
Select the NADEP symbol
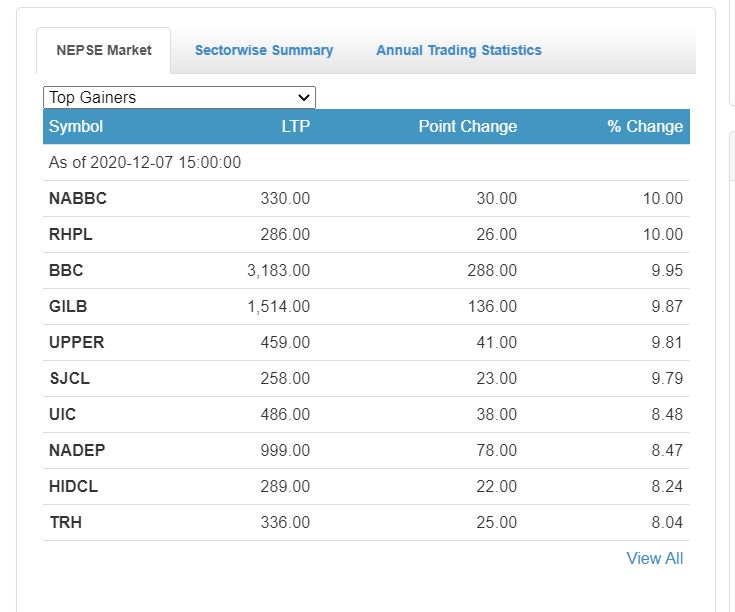[77, 450]
